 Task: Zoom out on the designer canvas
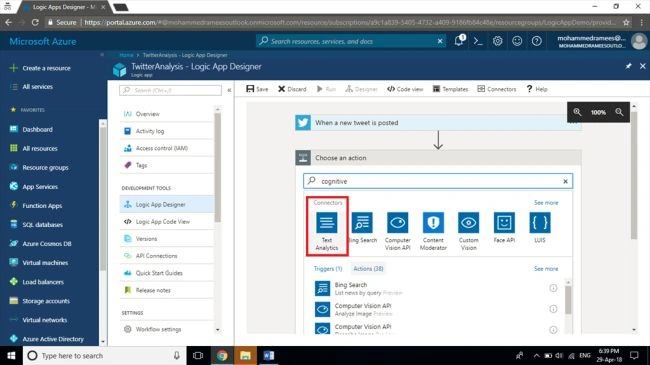point(619,112)
